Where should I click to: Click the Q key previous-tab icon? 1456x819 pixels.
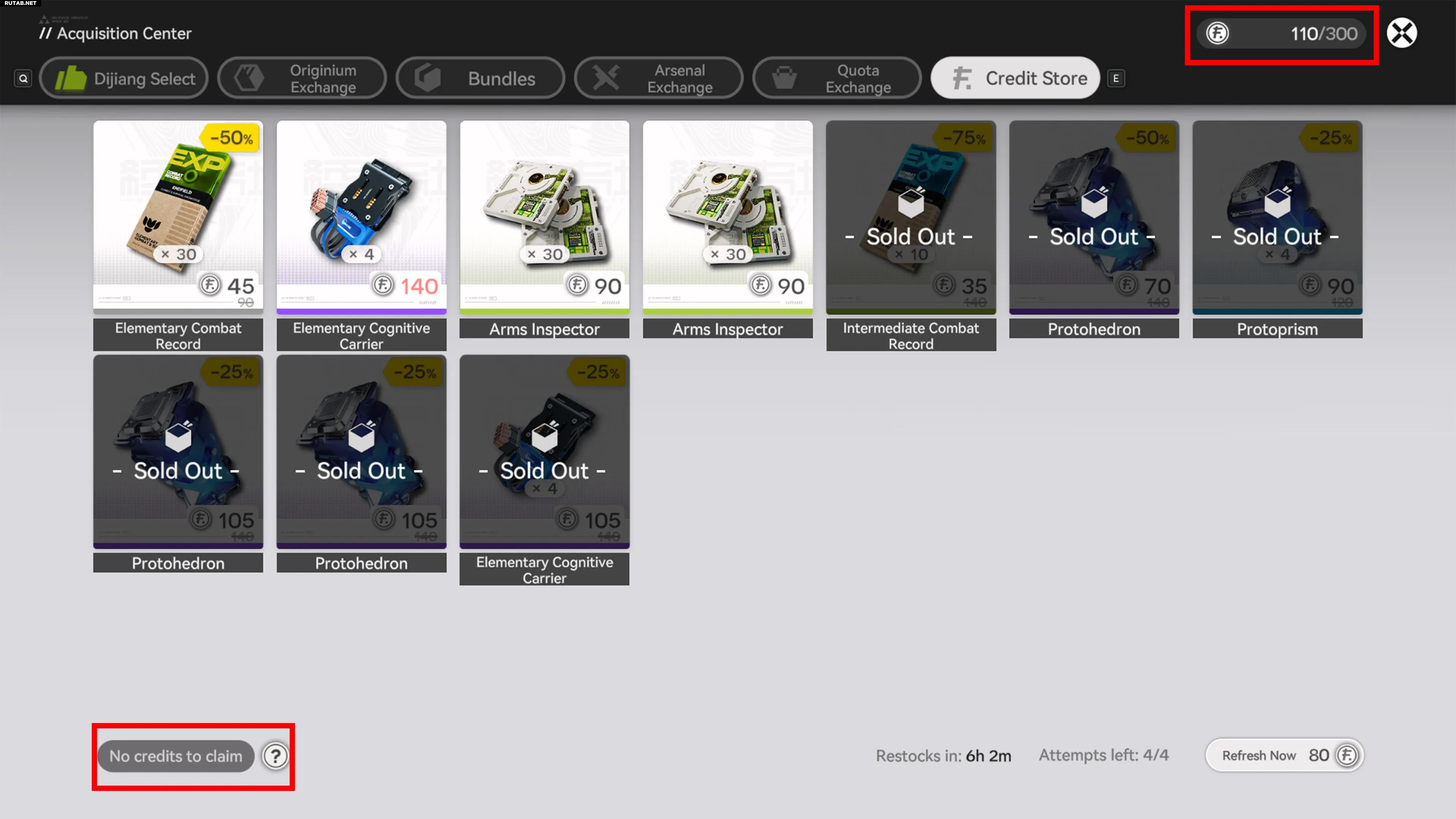click(23, 78)
